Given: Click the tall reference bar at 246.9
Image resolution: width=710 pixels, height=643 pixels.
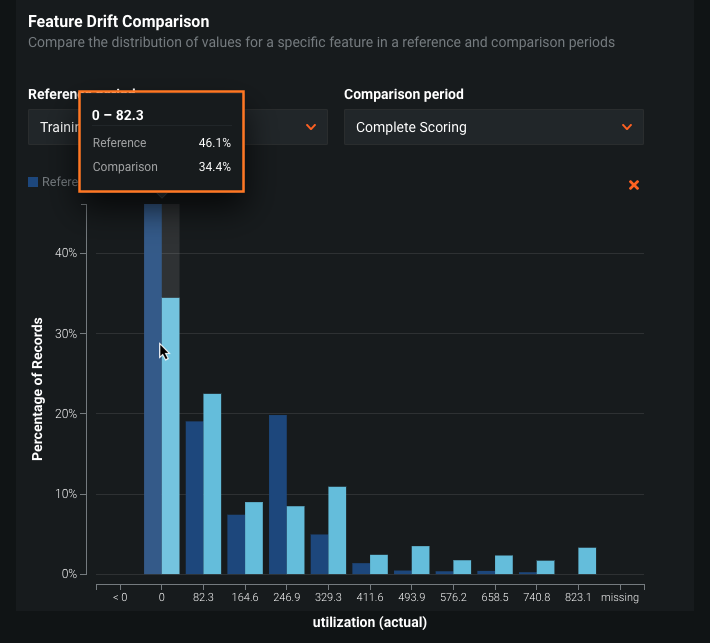Looking at the screenshot, I should [278, 494].
